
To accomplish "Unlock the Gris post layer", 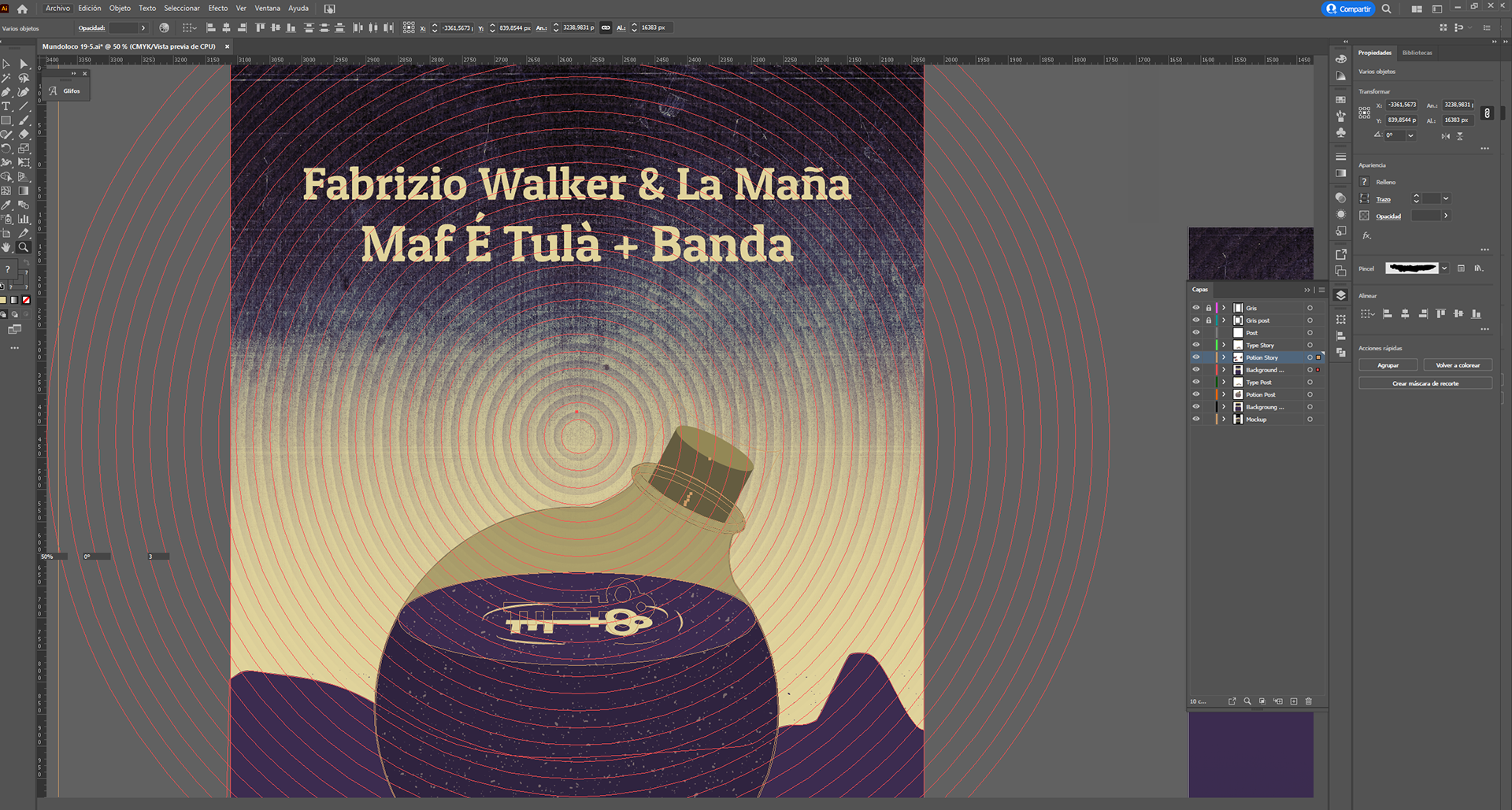I will [1209, 320].
